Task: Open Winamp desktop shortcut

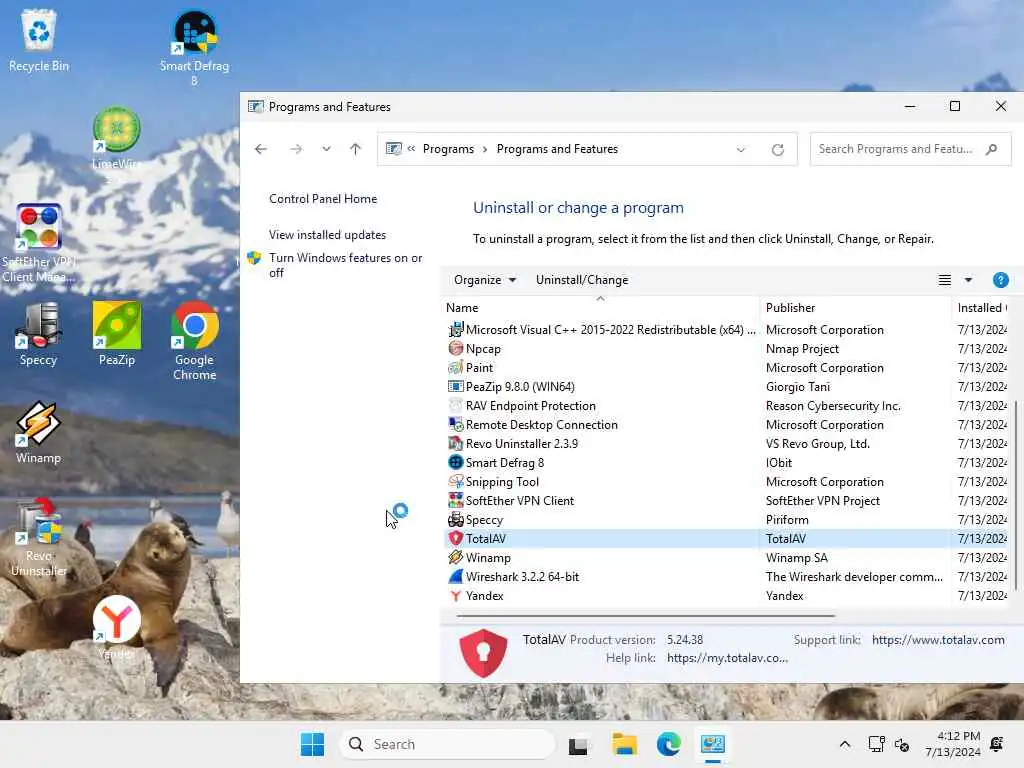Action: click(x=39, y=432)
